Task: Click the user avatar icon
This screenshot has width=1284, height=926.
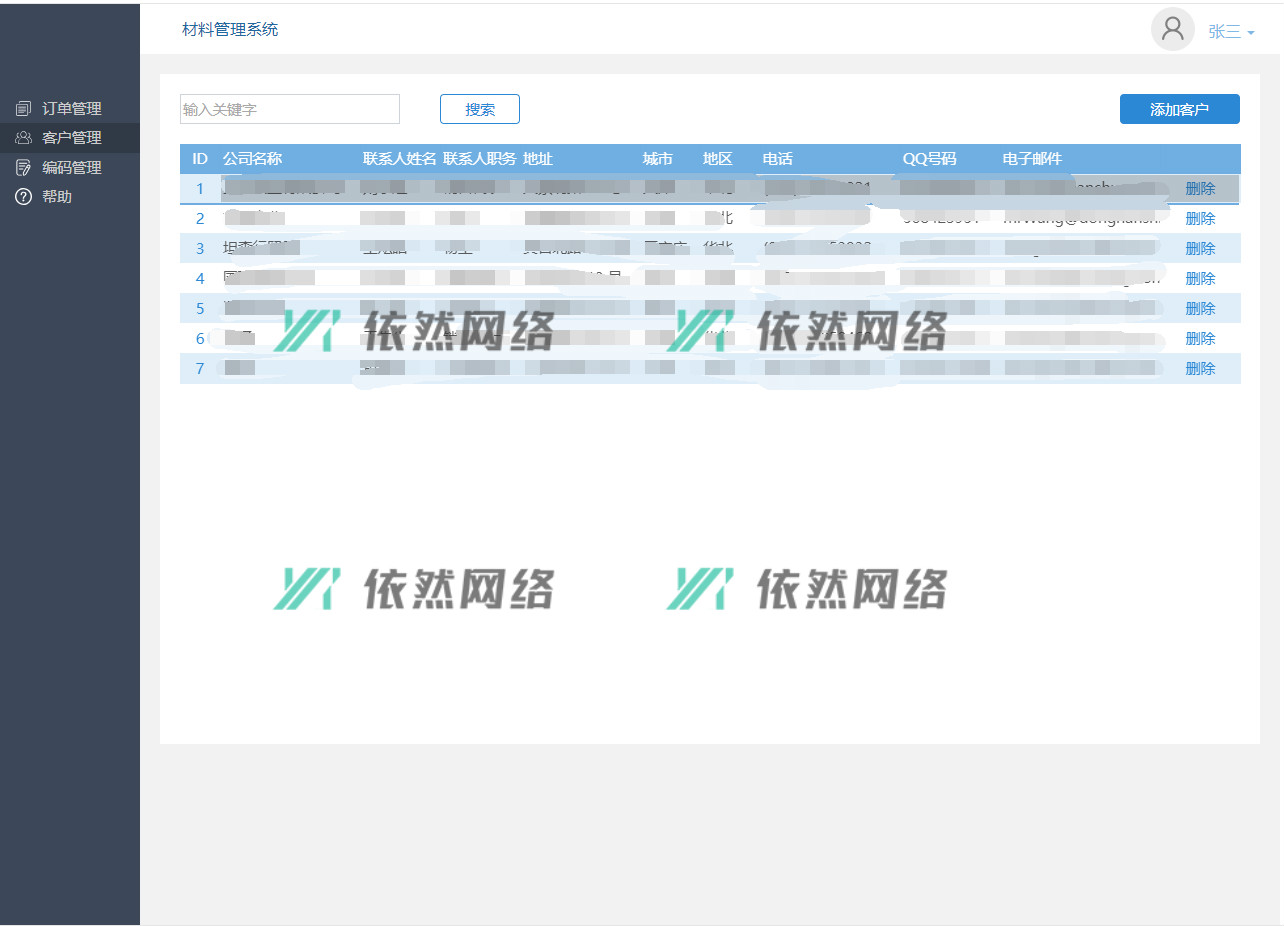Action: 1172,29
